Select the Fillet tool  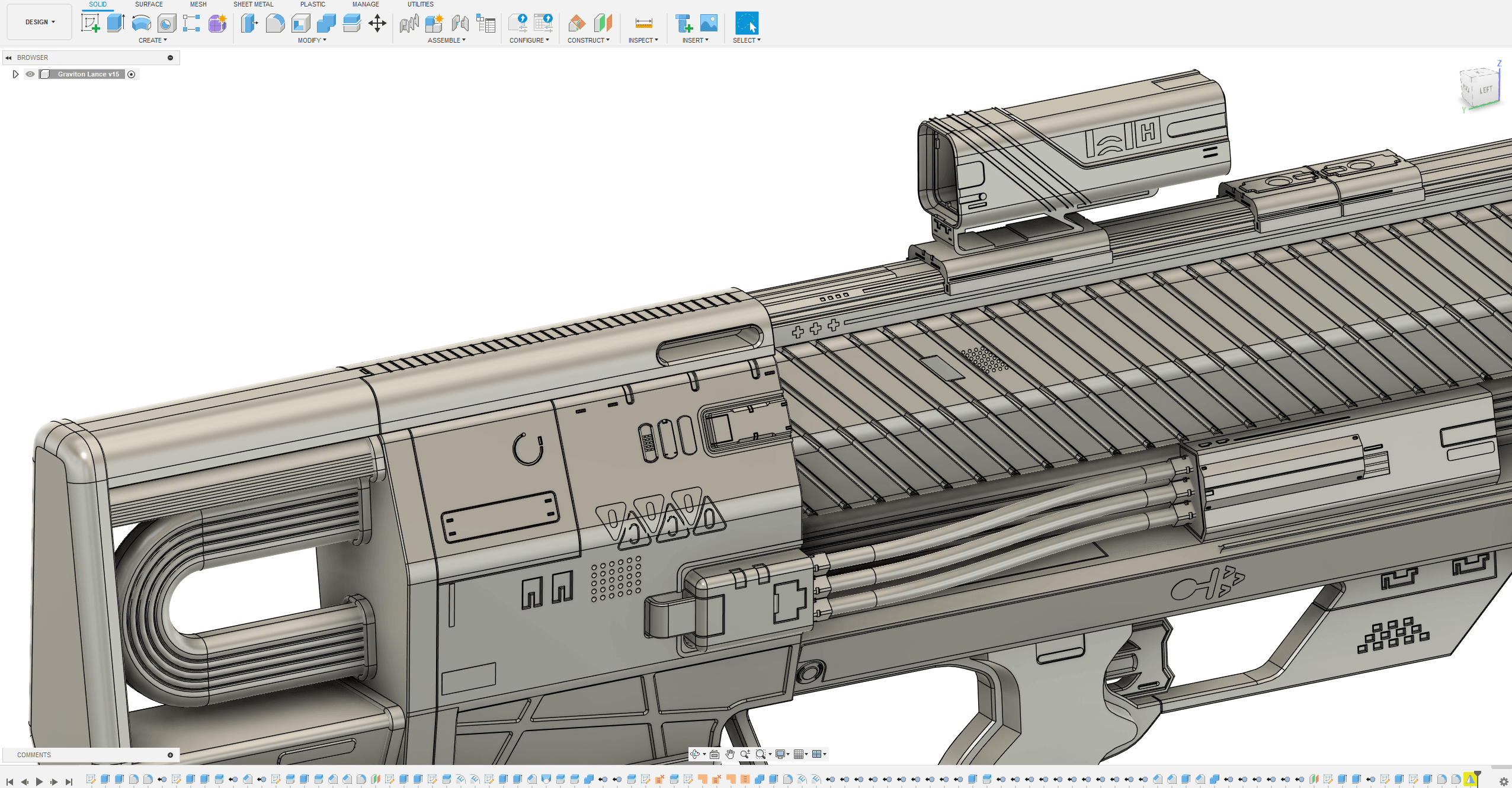[275, 24]
